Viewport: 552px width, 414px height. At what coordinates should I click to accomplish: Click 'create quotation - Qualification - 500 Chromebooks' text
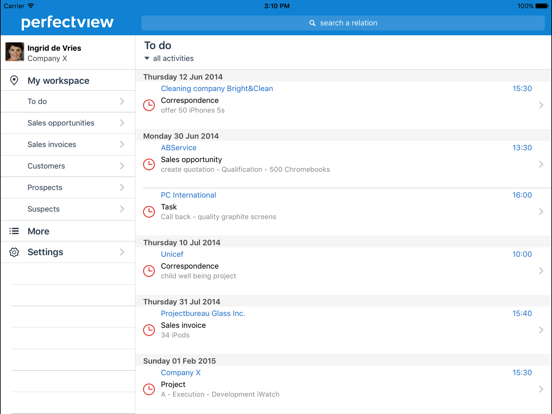(x=245, y=169)
